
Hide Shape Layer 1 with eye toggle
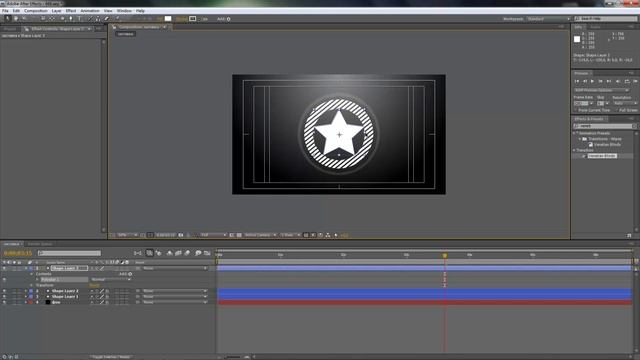click(x=4, y=297)
